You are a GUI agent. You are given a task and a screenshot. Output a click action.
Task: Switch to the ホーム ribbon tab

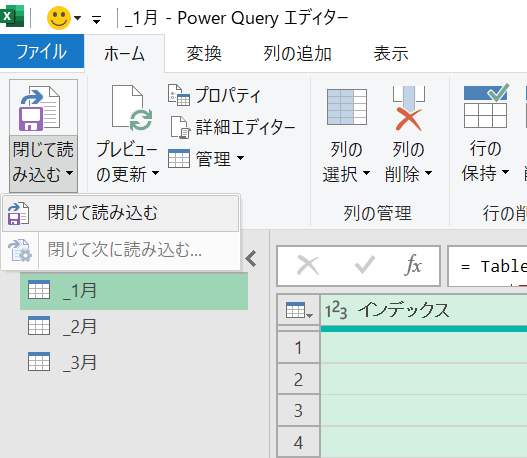click(124, 54)
